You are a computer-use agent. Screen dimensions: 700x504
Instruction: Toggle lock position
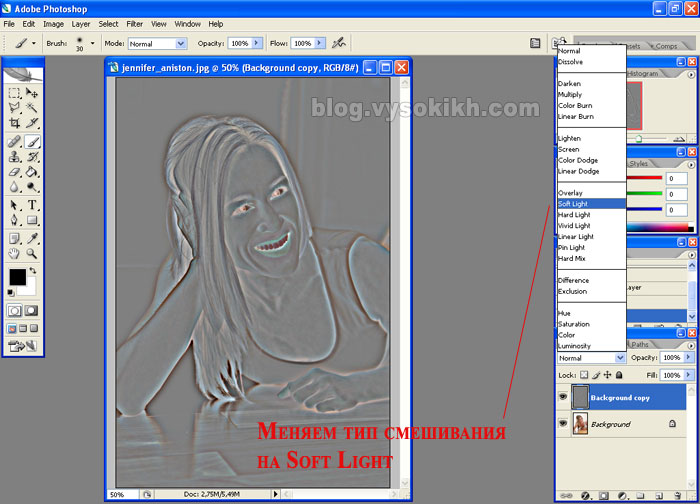(x=608, y=375)
